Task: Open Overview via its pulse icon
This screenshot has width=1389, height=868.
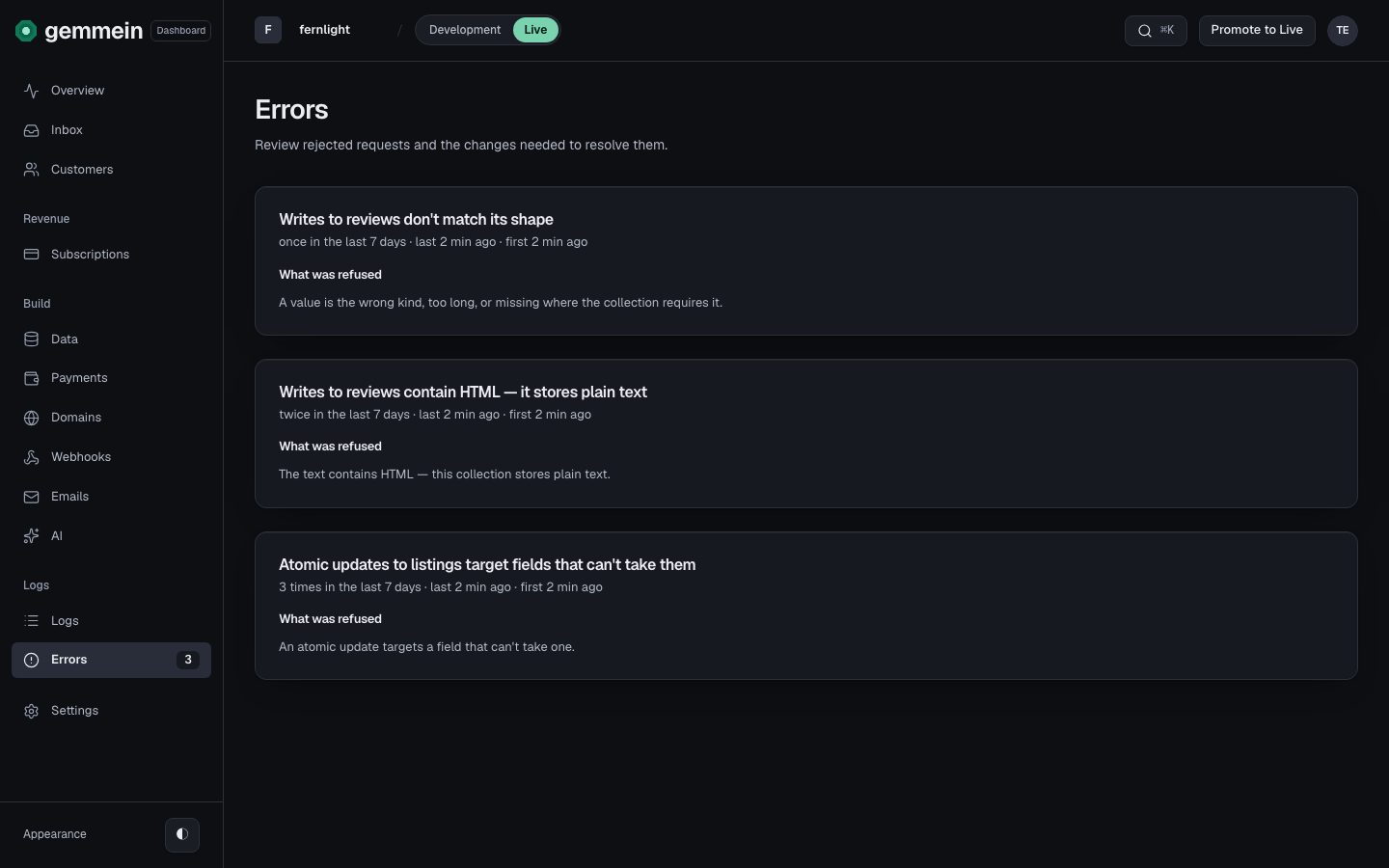Action: click(32, 91)
